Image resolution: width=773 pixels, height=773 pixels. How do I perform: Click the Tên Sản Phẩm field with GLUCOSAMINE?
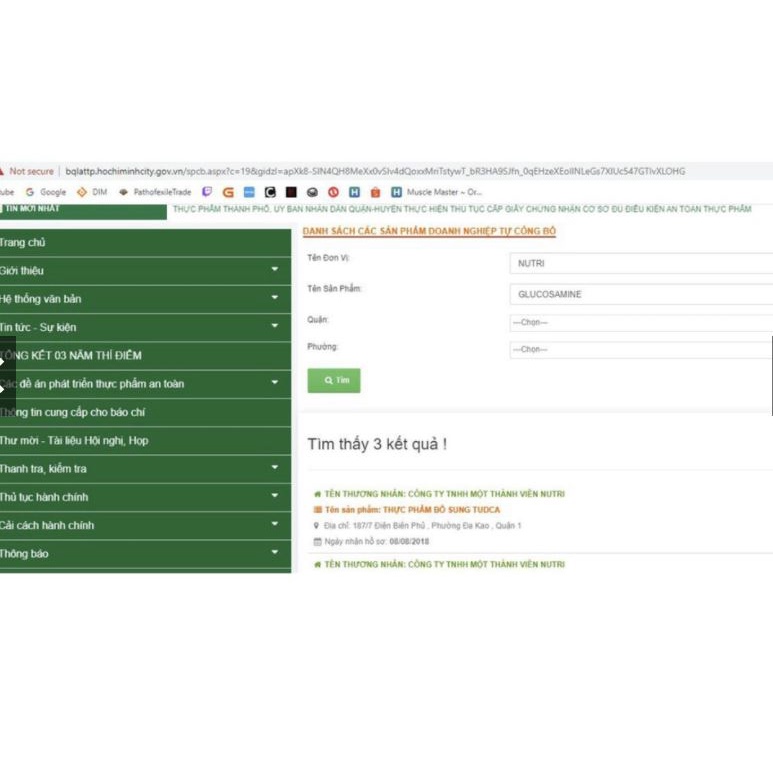point(640,295)
